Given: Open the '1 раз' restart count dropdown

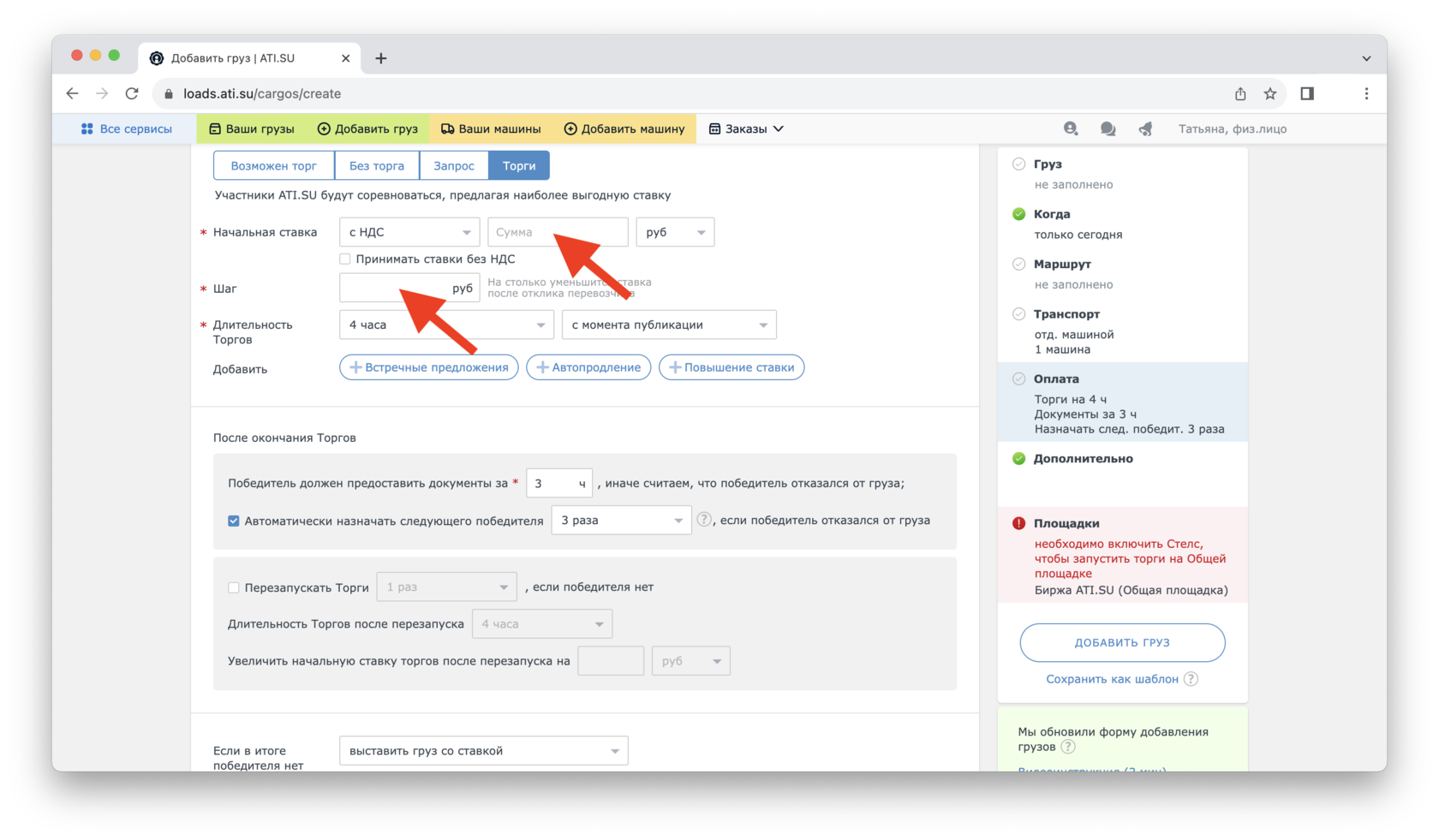Looking at the screenshot, I should [446, 587].
